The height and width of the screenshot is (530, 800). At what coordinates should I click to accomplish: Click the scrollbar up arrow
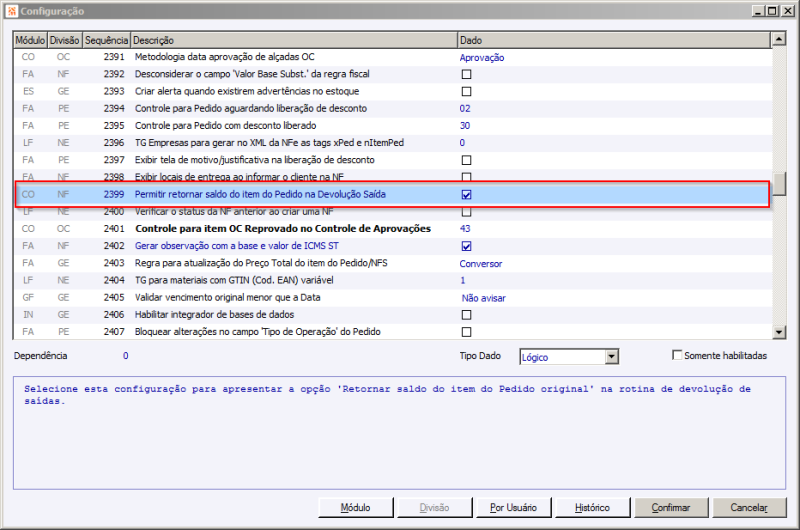click(x=779, y=39)
